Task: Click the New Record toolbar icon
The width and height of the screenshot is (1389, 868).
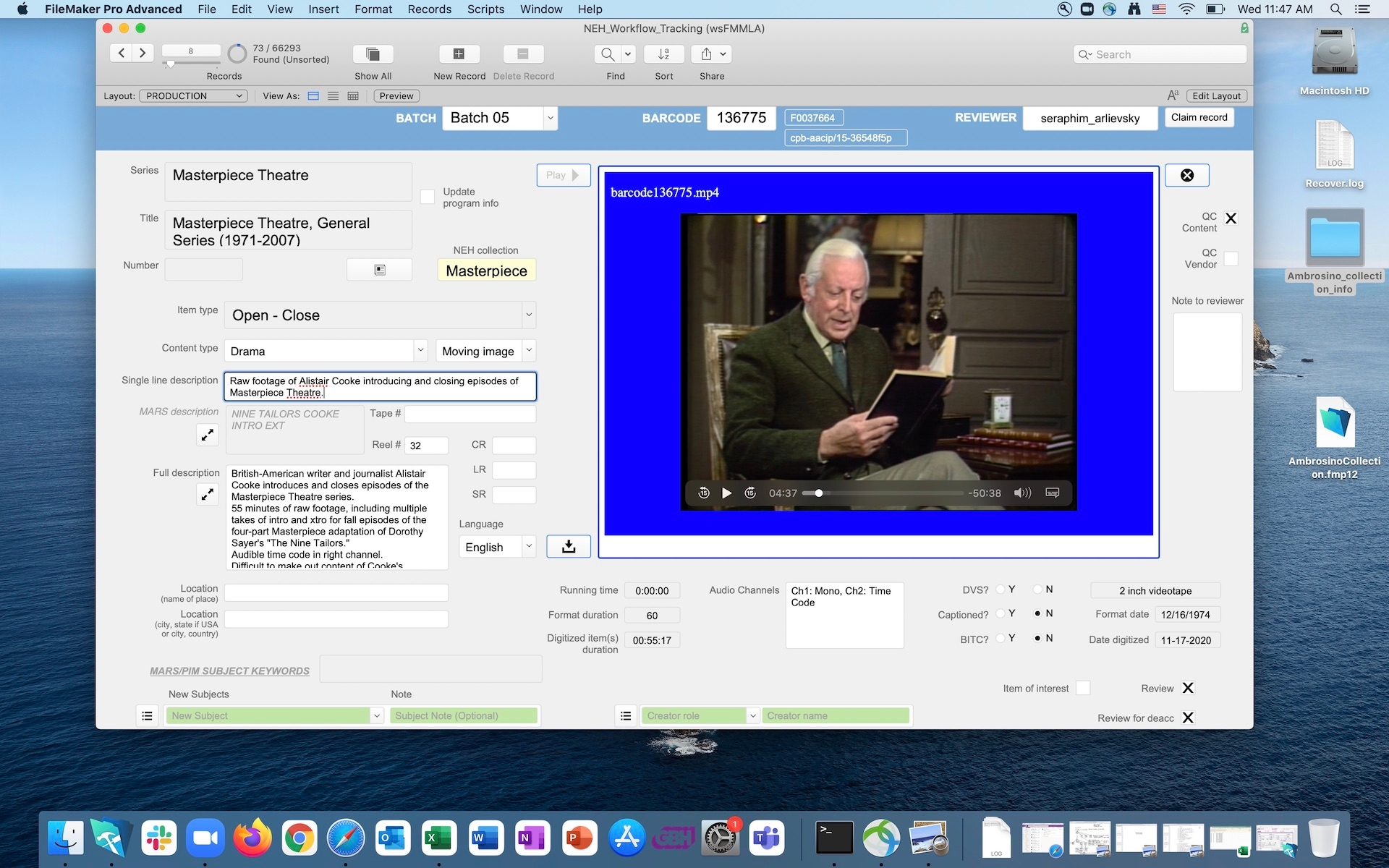Action: pos(459,54)
